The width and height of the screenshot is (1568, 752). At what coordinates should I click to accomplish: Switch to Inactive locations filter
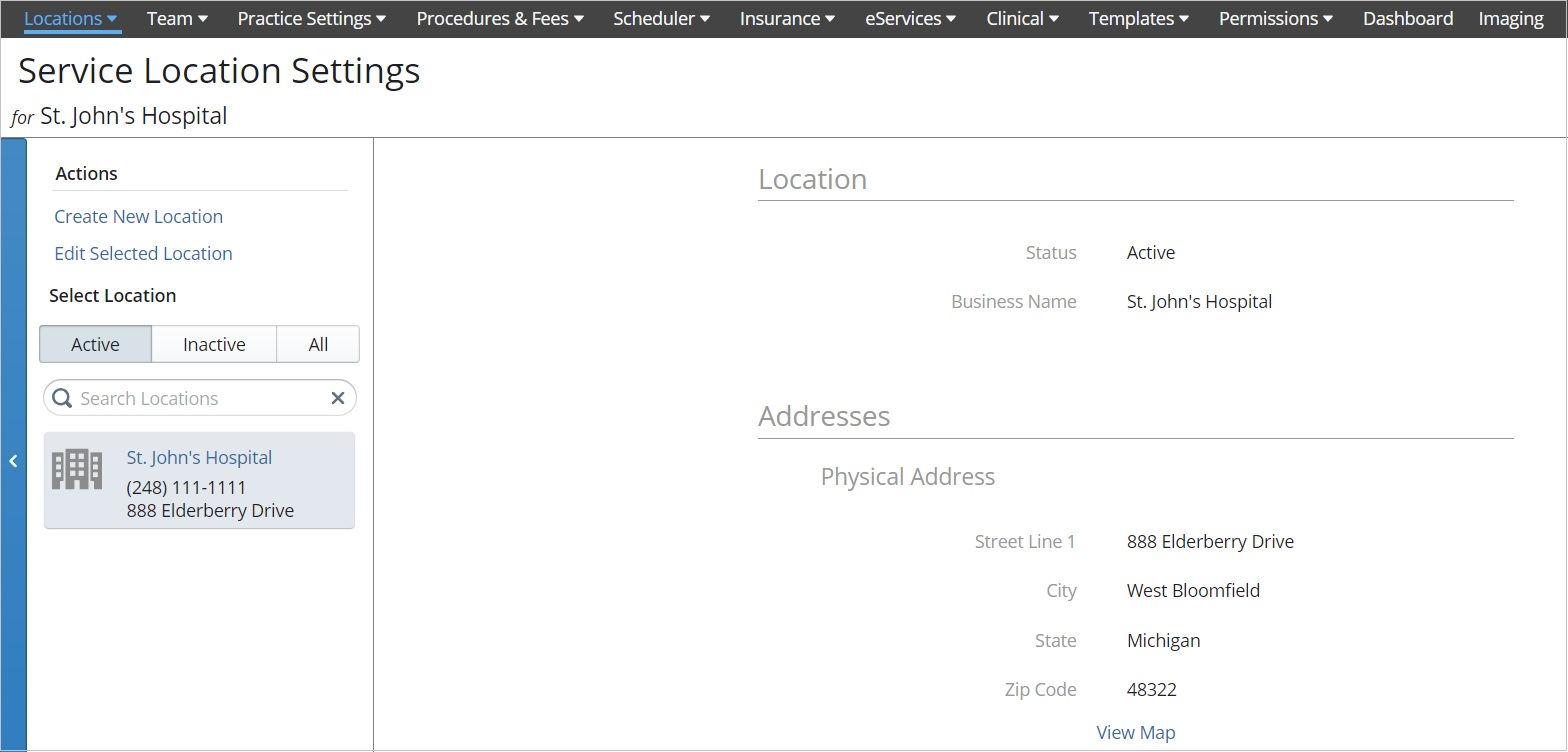tap(214, 344)
